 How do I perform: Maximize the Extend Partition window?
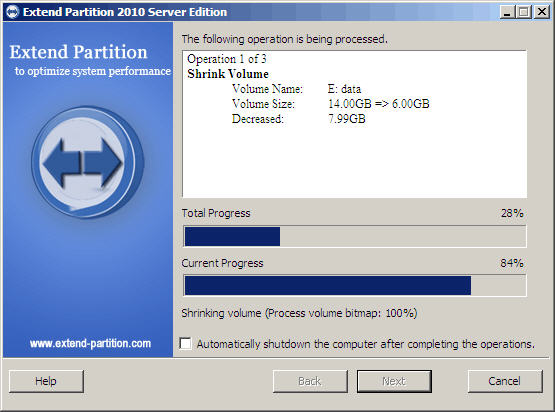[524, 12]
